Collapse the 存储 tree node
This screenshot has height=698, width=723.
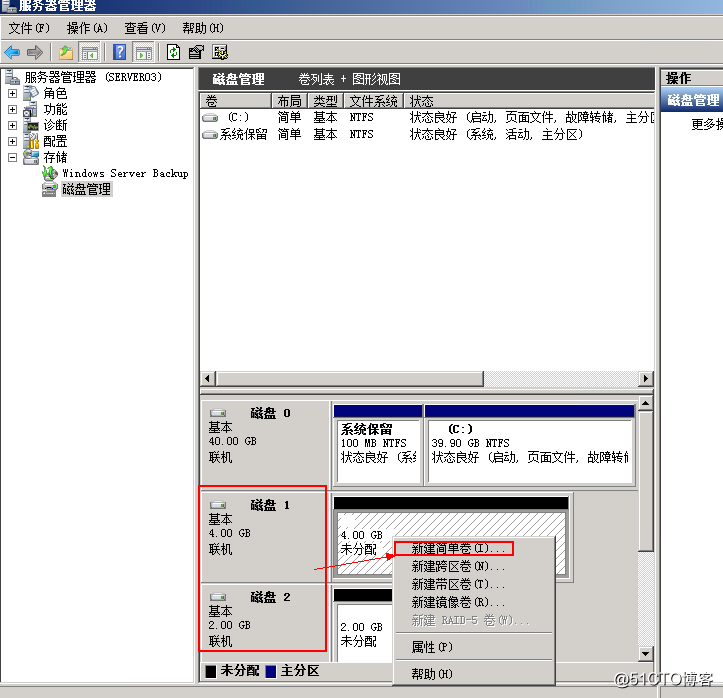click(x=12, y=158)
